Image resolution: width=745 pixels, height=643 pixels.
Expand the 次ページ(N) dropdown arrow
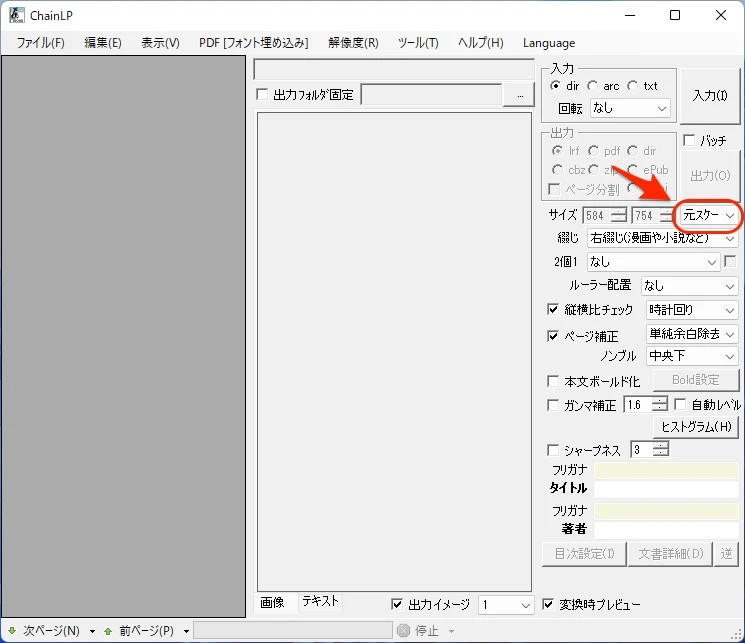click(x=92, y=632)
